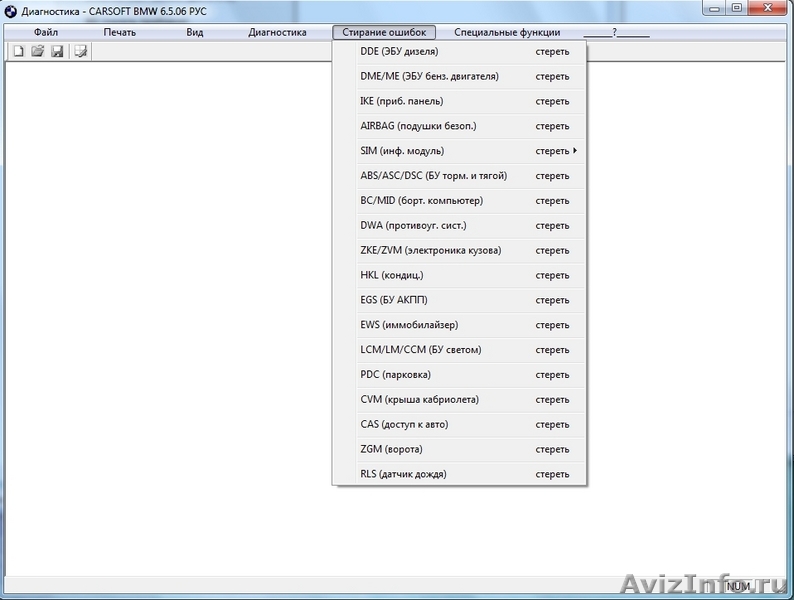Viewport: 794px width, 600px height.
Task: Click the New document toolbar icon
Action: point(19,51)
